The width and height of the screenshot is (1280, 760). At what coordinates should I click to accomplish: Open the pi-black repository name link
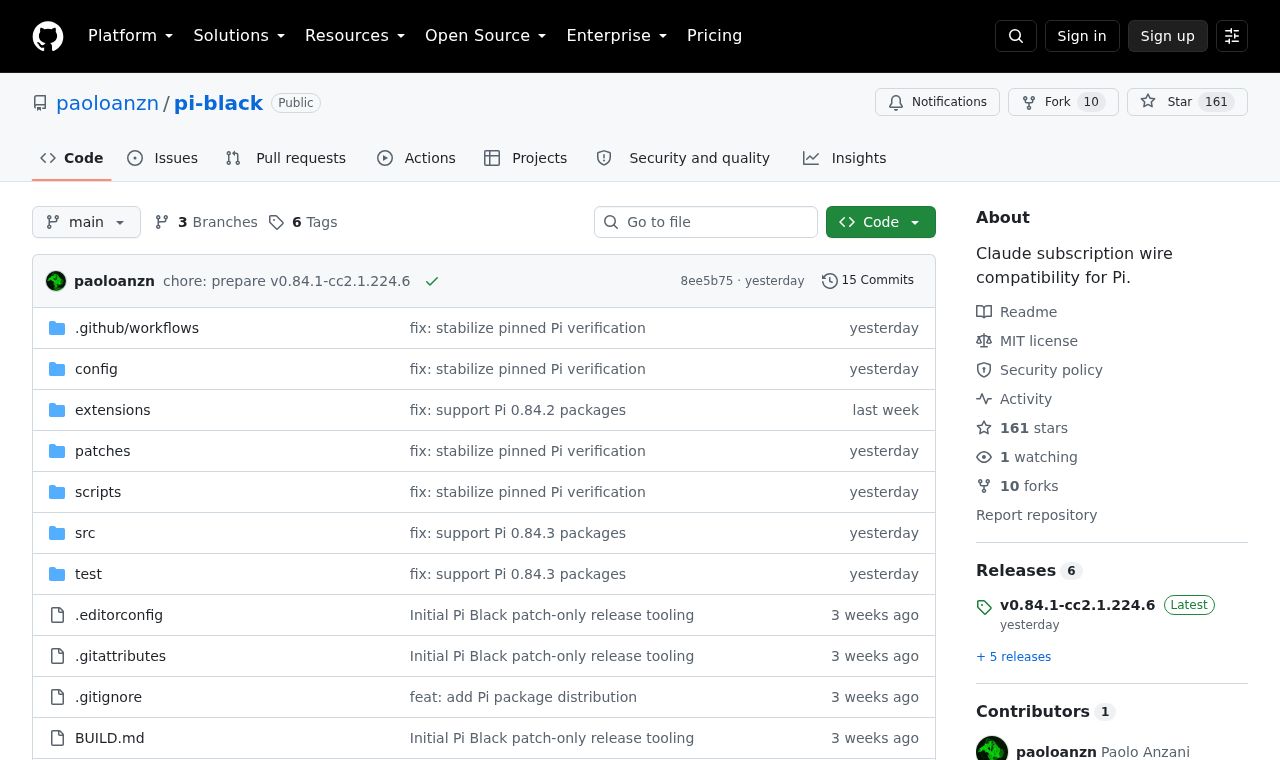pyautogui.click(x=218, y=103)
